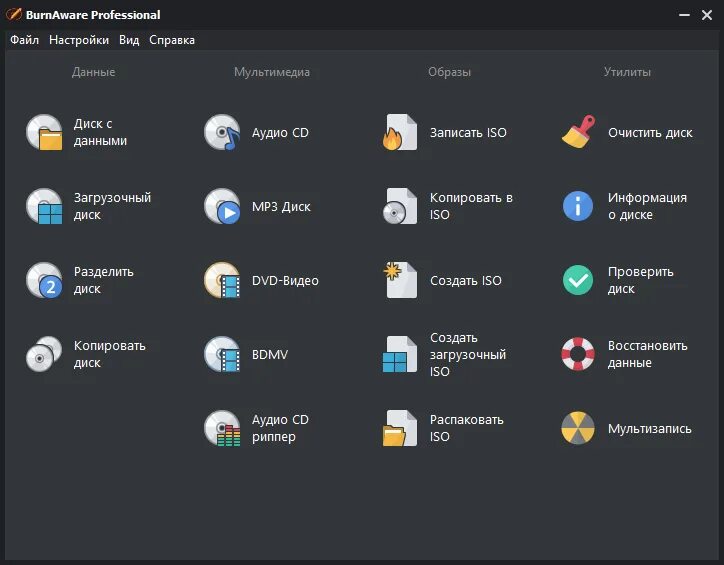724x565 pixels.
Task: Click the Копировать диск label
Action: [x=109, y=354]
